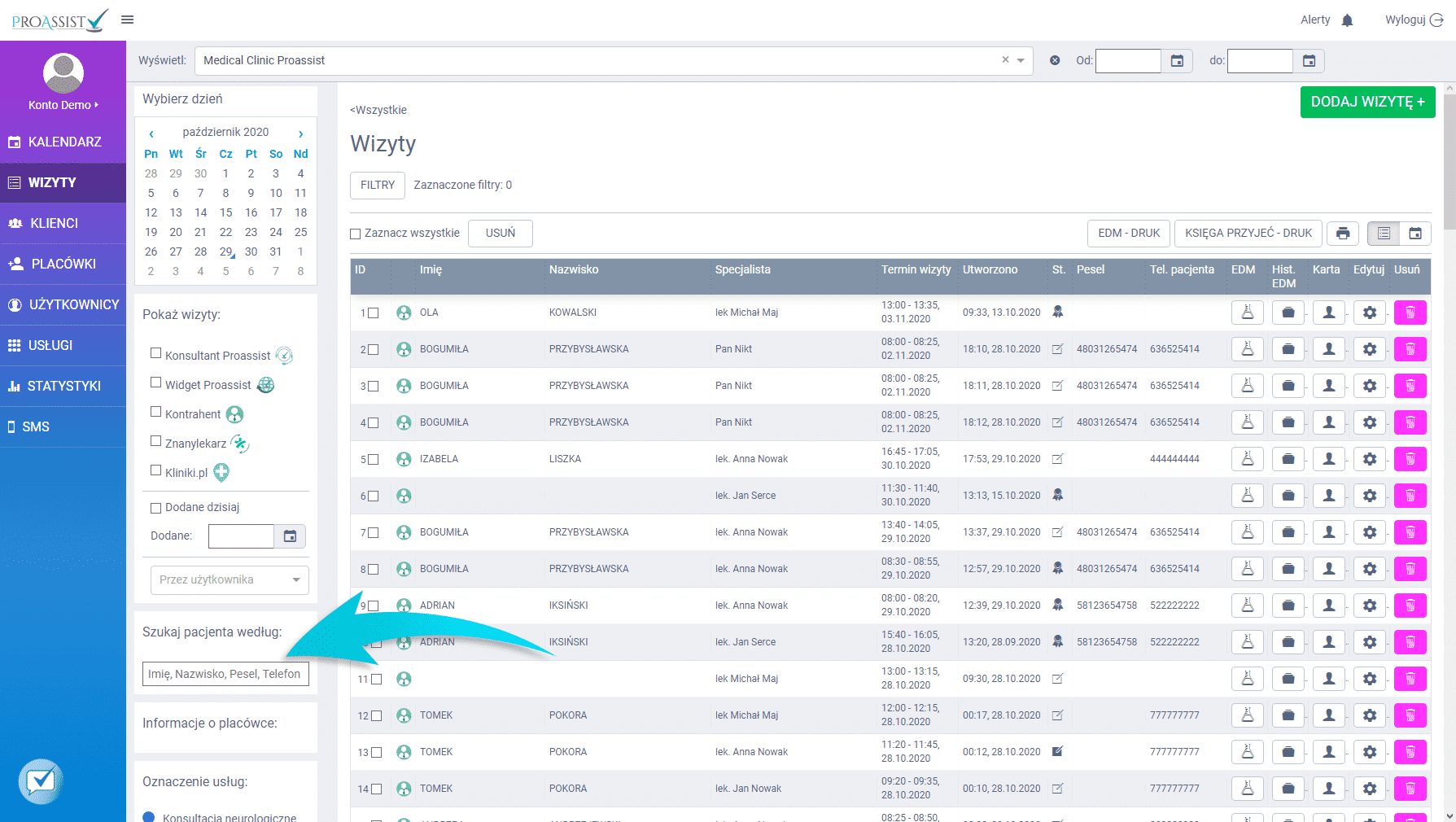1456x822 pixels.
Task: Open UŻYTKOWNICY in the sidebar
Action: click(63, 305)
